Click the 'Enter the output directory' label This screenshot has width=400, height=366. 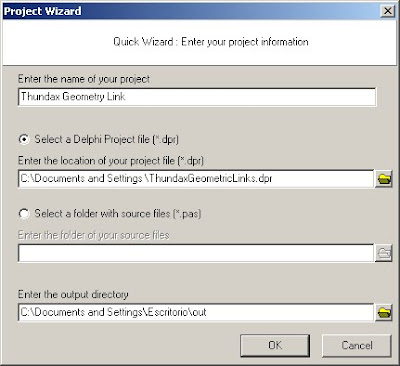point(73,294)
